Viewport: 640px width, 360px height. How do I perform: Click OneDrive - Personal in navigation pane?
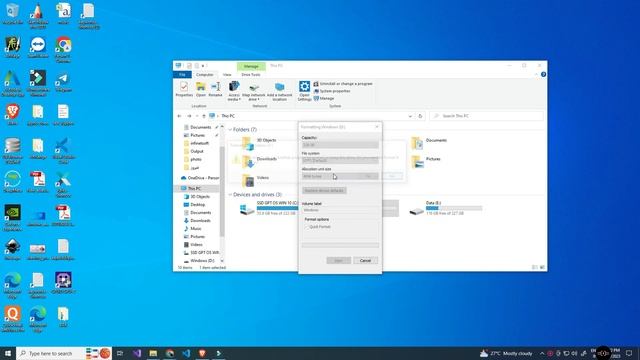coord(200,178)
